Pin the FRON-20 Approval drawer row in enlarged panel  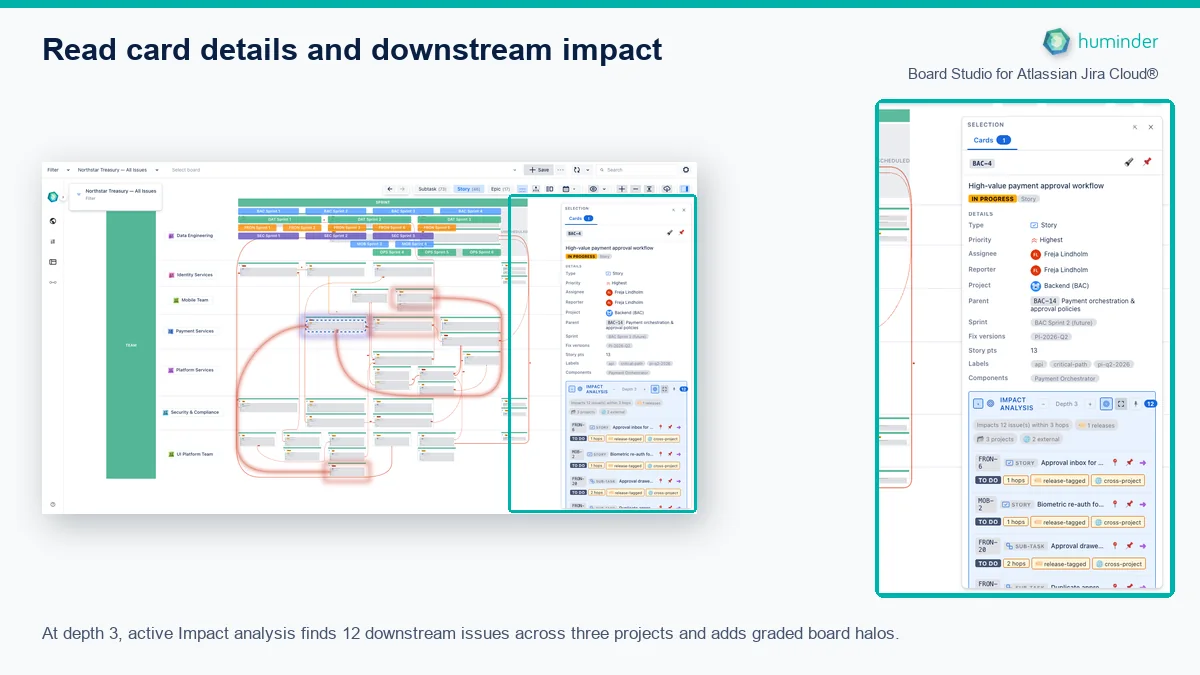(1129, 546)
